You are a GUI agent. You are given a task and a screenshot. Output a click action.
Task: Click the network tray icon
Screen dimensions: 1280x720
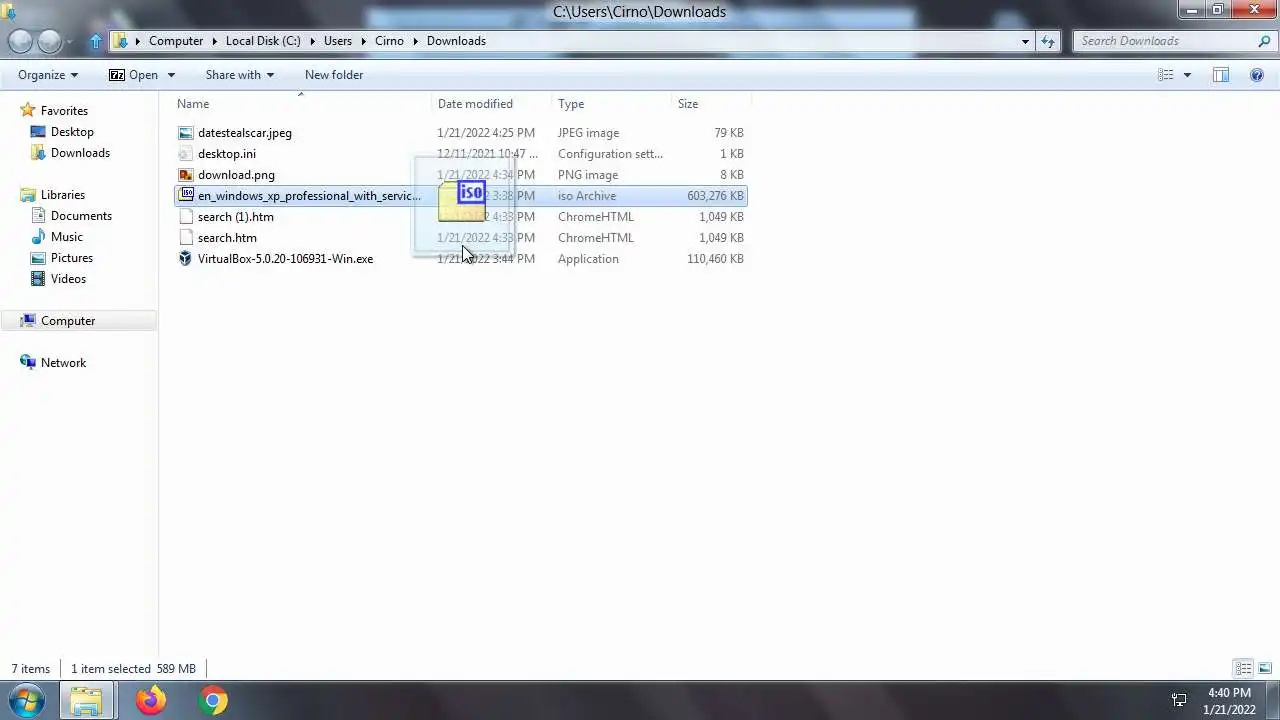pyautogui.click(x=1179, y=701)
